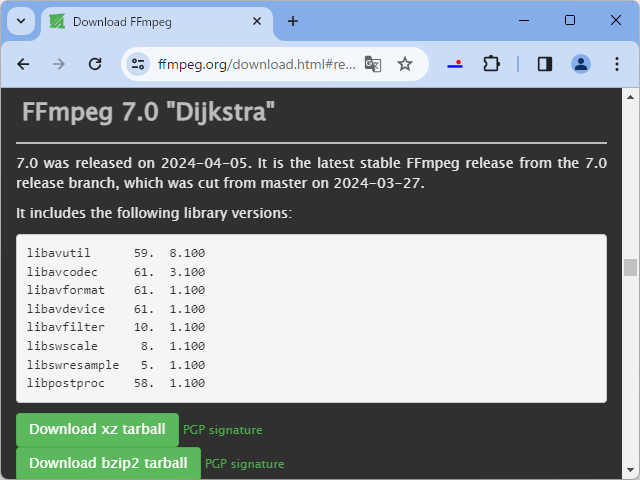Click Download xz tarball button
The height and width of the screenshot is (480, 640).
[x=97, y=429]
